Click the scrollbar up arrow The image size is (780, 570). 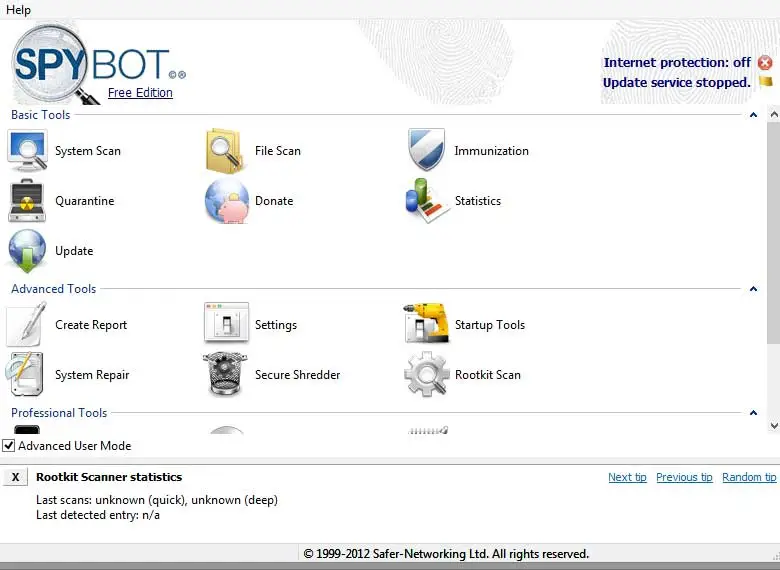774,114
